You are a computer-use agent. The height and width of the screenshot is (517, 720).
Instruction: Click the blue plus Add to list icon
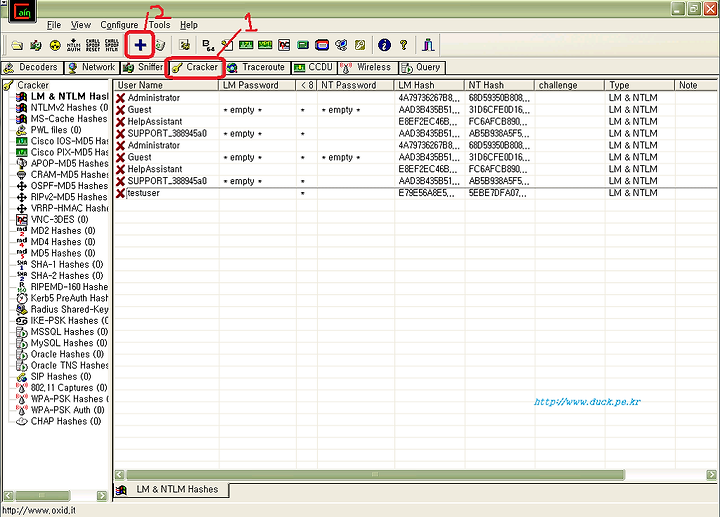[x=140, y=45]
